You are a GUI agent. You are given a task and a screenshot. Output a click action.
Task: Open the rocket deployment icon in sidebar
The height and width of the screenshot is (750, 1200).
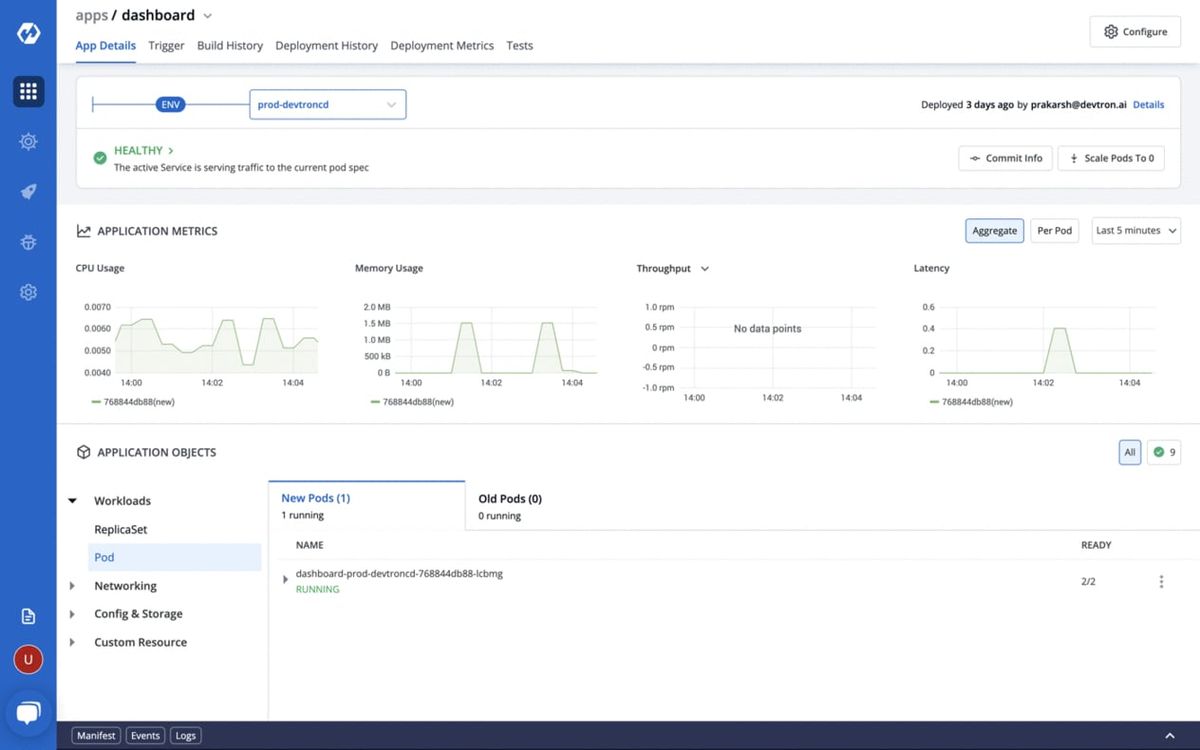[x=28, y=191]
